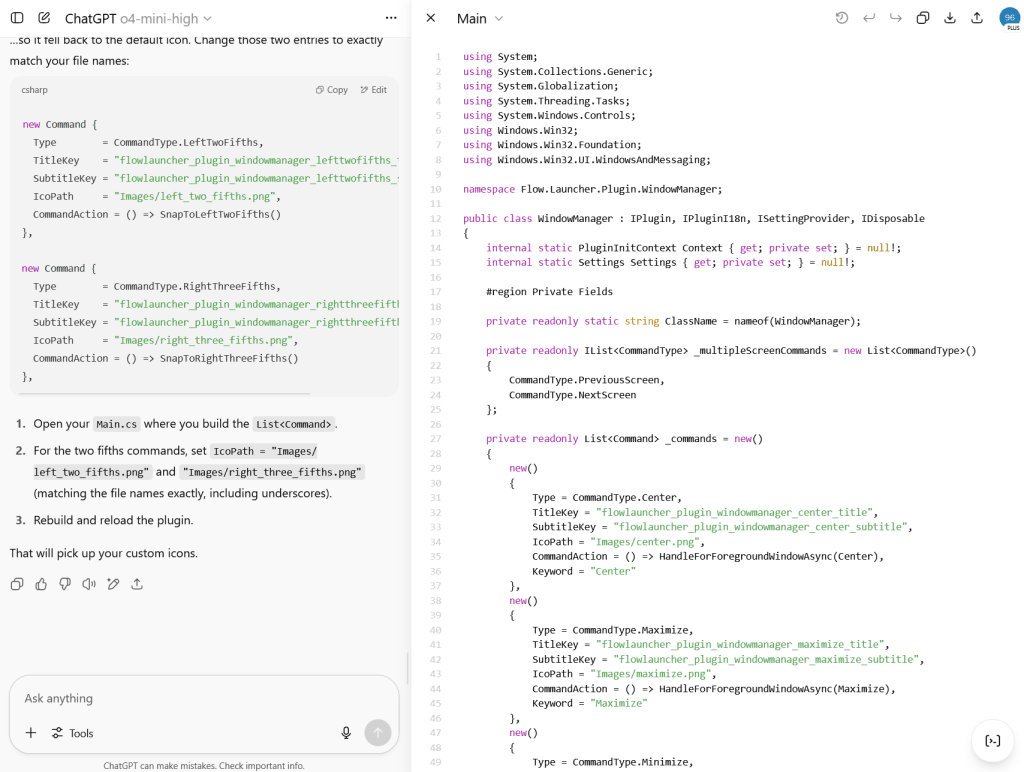Viewport: 1024px width, 772px height.
Task: Share the canvas using the upload icon
Action: click(x=977, y=18)
